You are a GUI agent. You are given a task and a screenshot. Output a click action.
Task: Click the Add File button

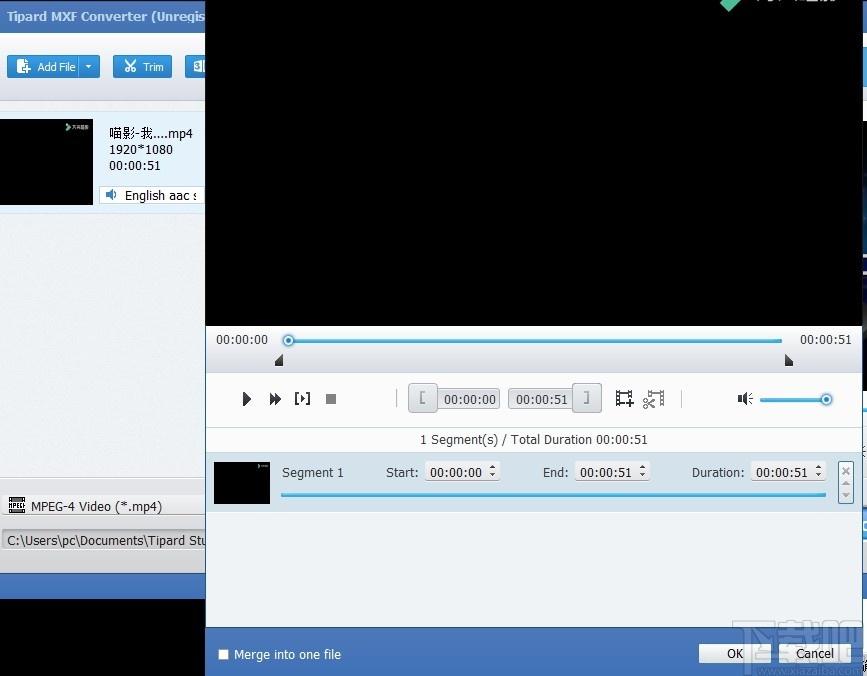[43, 67]
